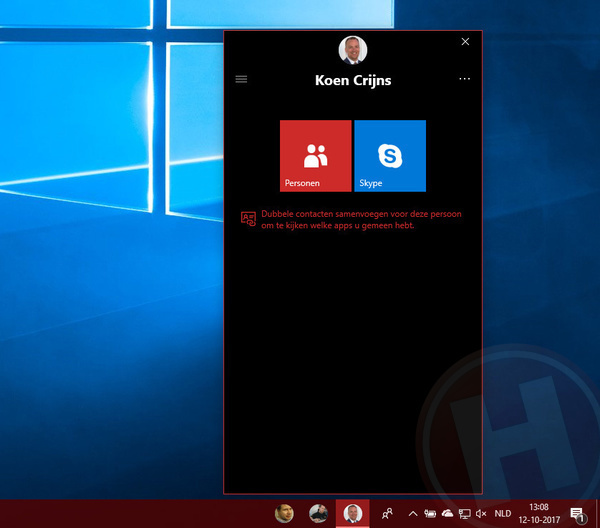Open second pinned contact on taskbar

pyautogui.click(x=318, y=513)
